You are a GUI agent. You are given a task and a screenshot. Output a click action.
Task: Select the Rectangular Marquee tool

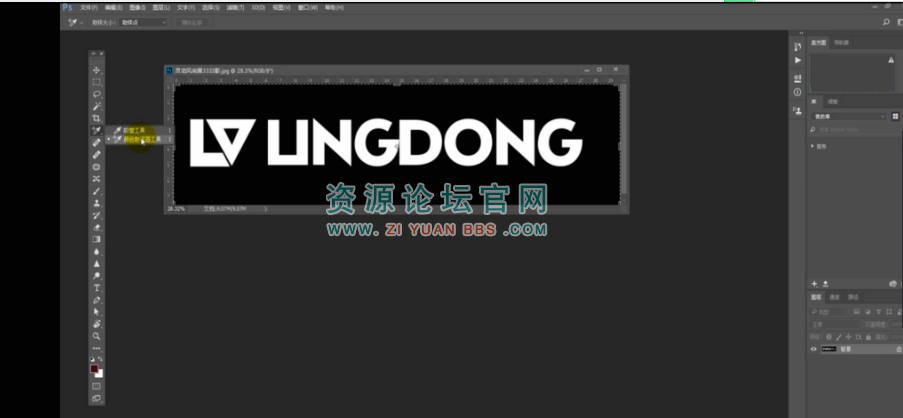pyautogui.click(x=96, y=82)
